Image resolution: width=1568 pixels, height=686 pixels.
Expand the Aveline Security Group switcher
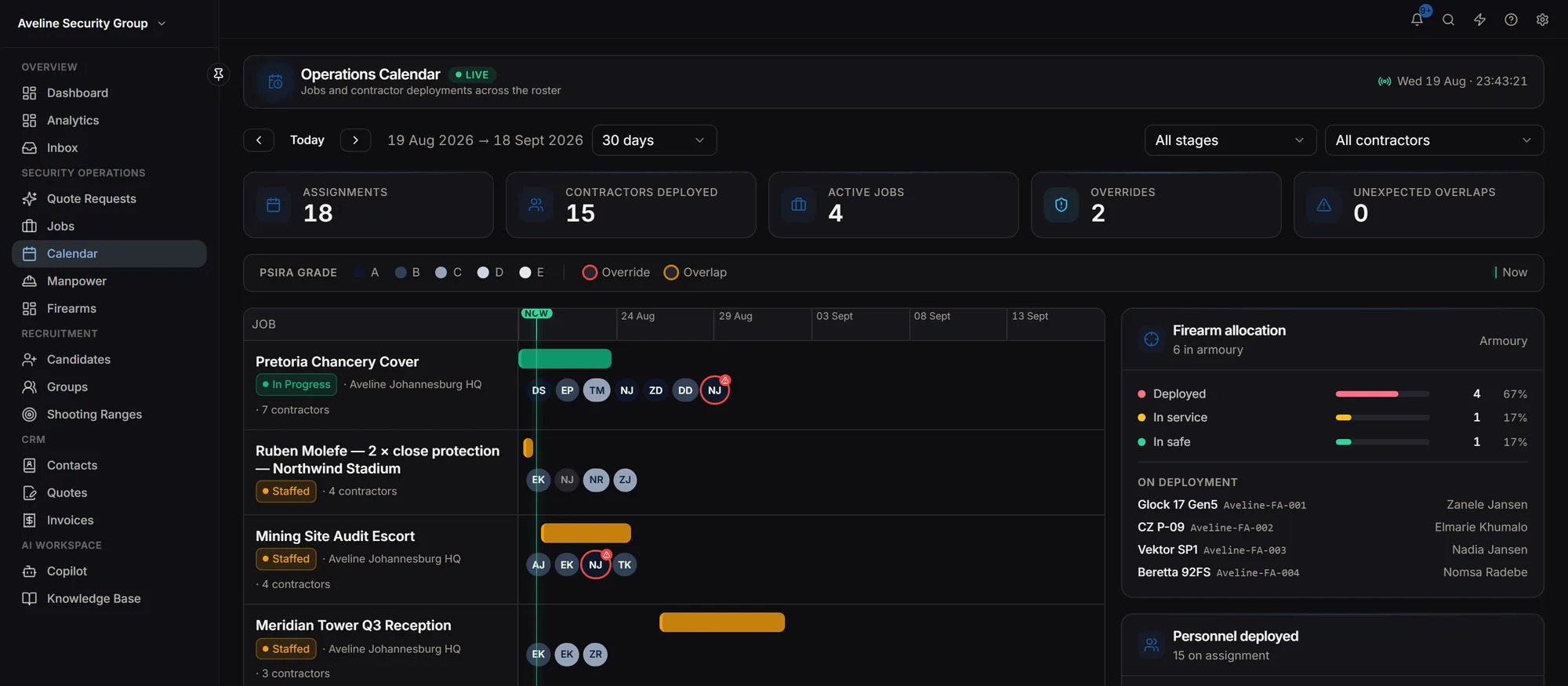pos(92,24)
